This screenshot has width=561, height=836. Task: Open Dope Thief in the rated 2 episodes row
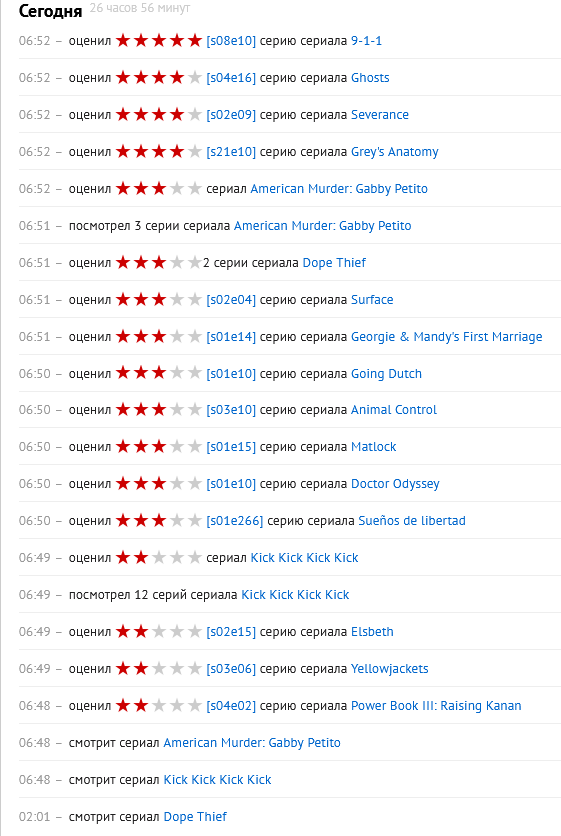coord(334,263)
